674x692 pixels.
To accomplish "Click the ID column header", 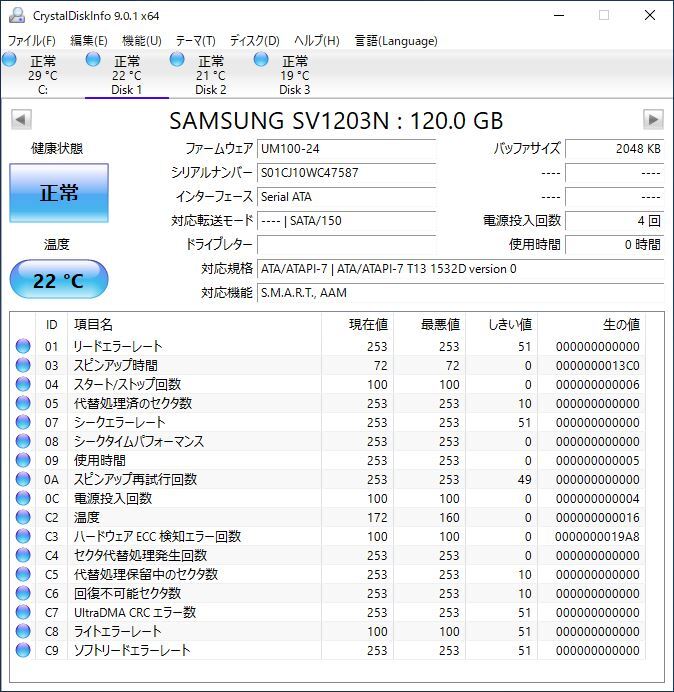I will tap(52, 324).
